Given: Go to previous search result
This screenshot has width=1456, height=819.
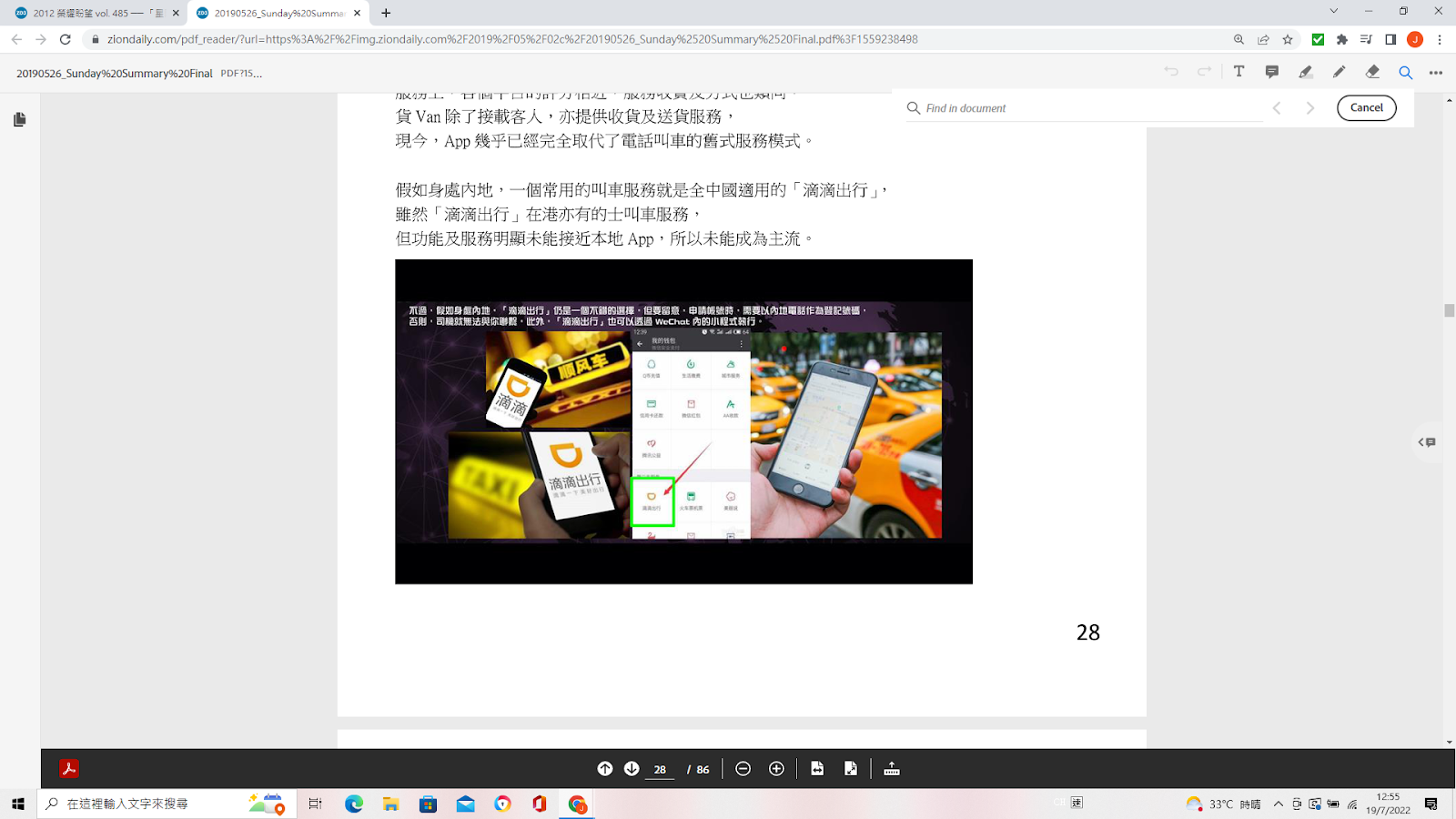Looking at the screenshot, I should (1277, 108).
